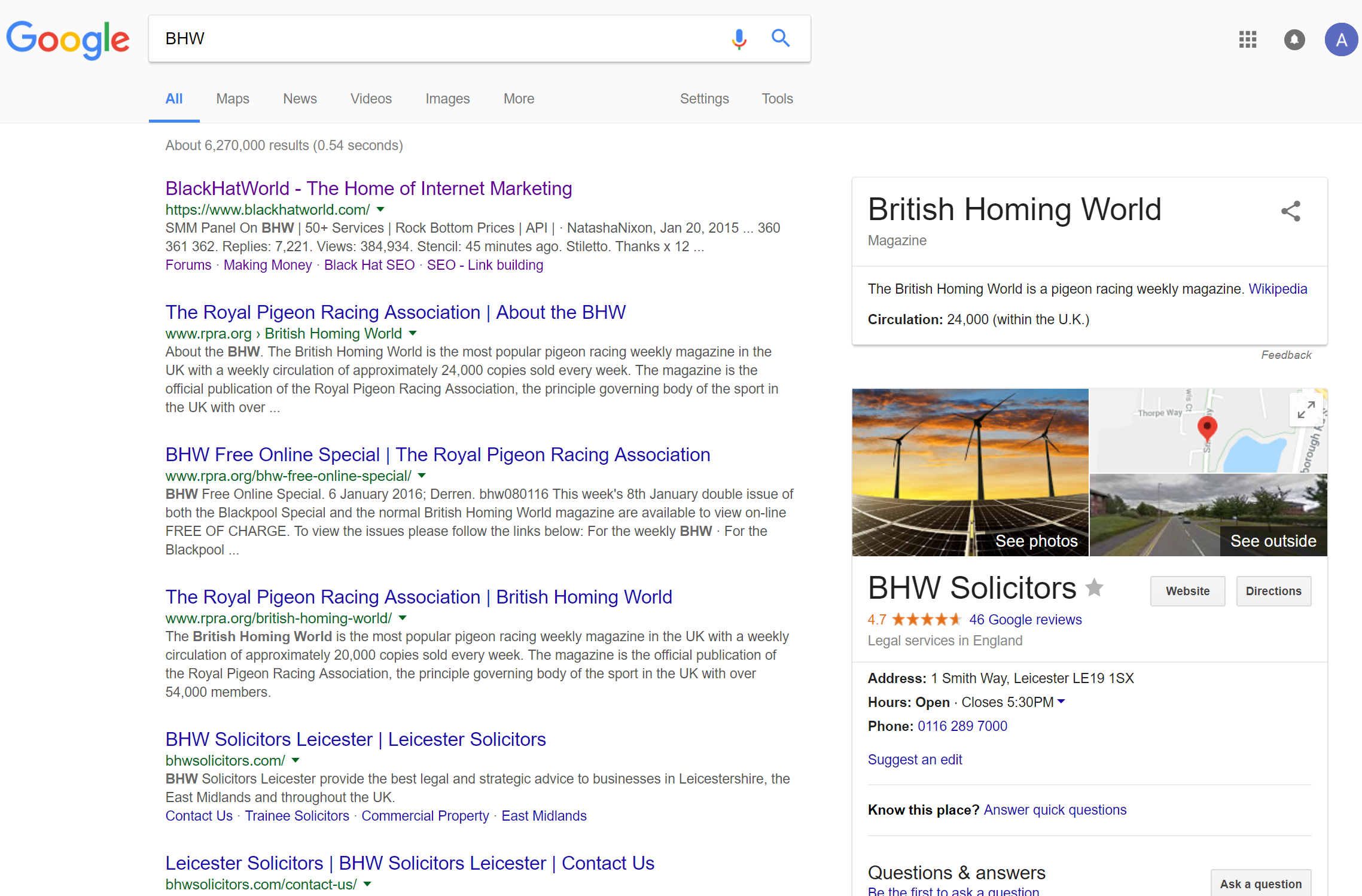Image resolution: width=1362 pixels, height=896 pixels.
Task: Switch to the Maps tab
Action: 233,99
